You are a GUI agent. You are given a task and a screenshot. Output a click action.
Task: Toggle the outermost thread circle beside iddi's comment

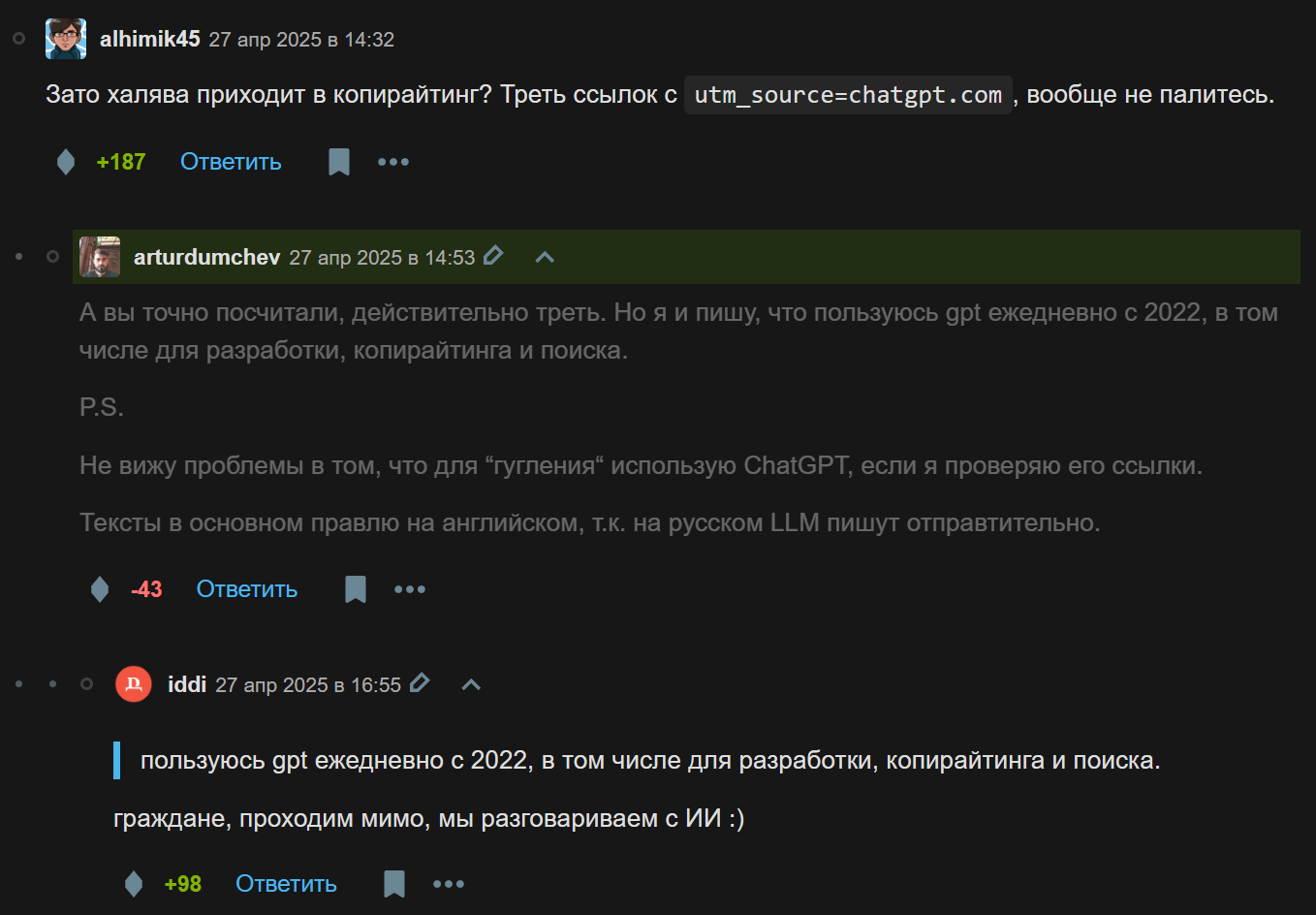coord(18,683)
